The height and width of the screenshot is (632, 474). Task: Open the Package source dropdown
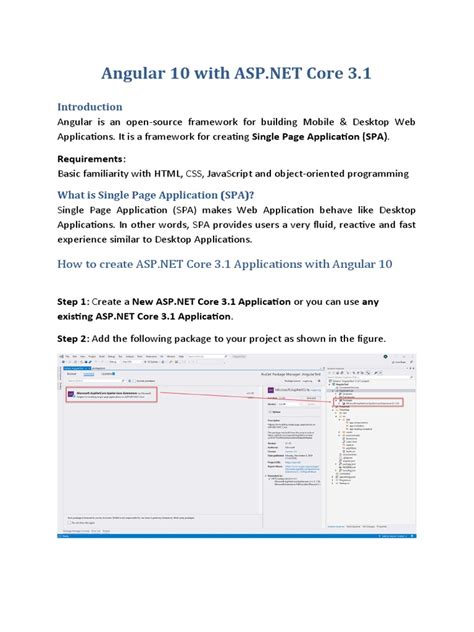click(x=306, y=381)
